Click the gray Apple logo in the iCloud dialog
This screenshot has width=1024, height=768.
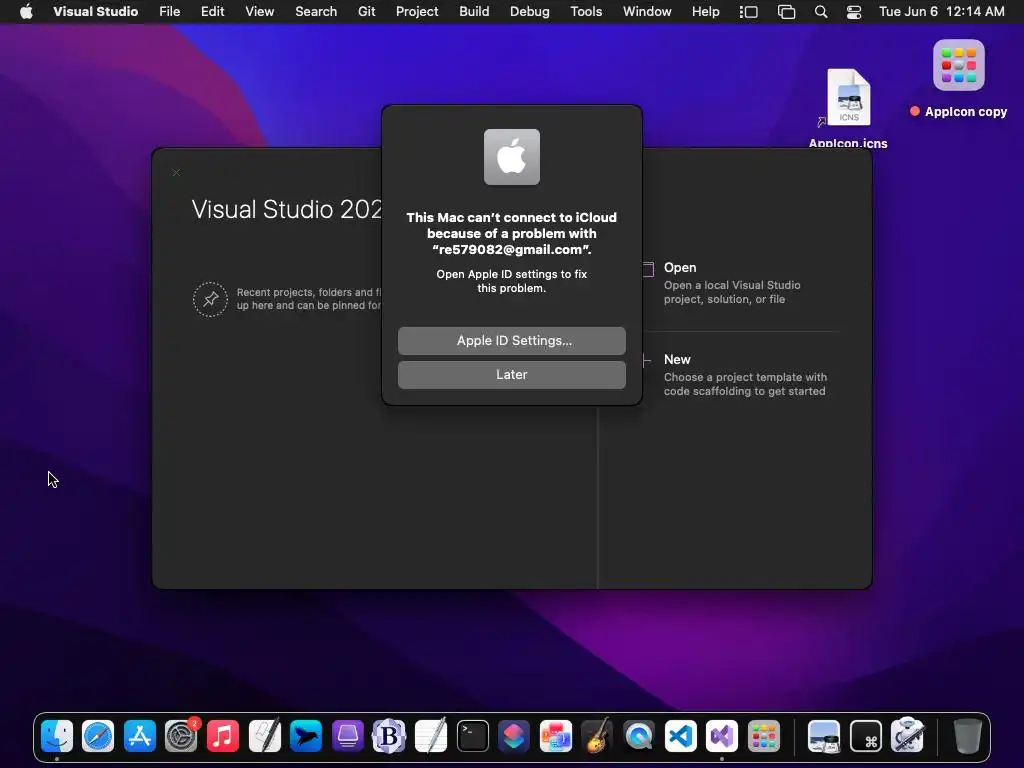coord(511,157)
